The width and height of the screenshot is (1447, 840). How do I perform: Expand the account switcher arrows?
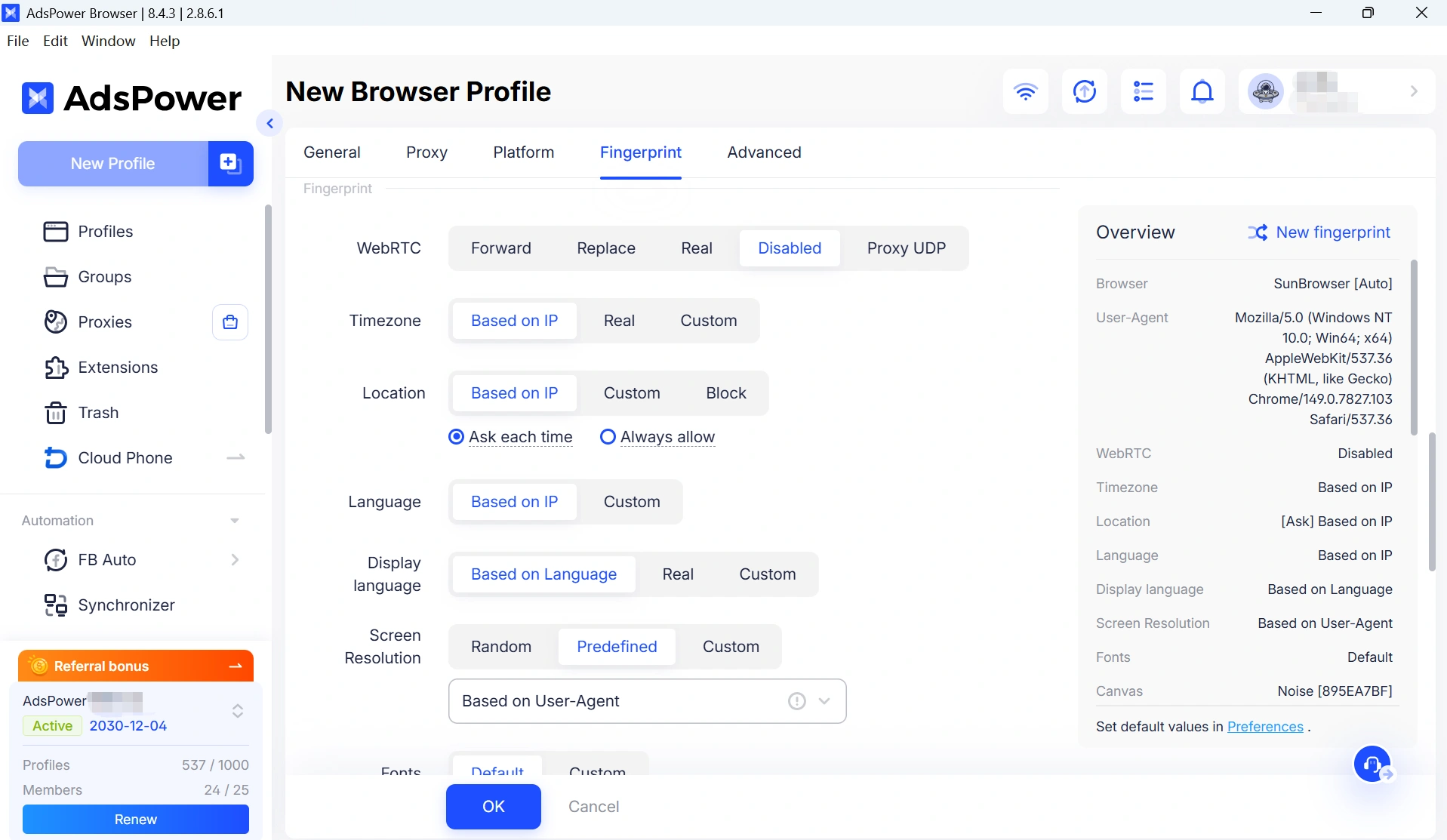[x=237, y=711]
